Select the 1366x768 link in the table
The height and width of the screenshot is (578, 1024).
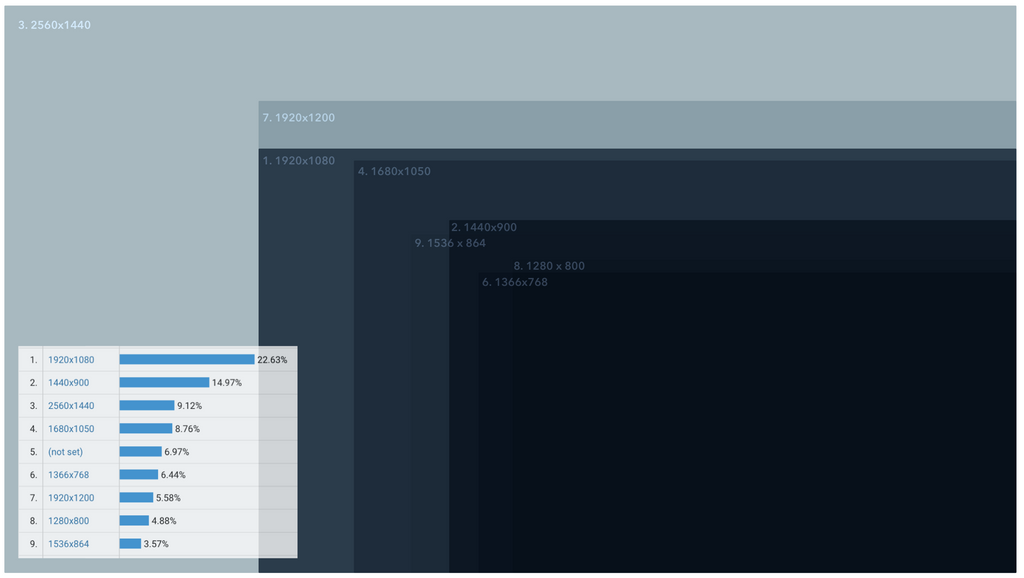(68, 475)
